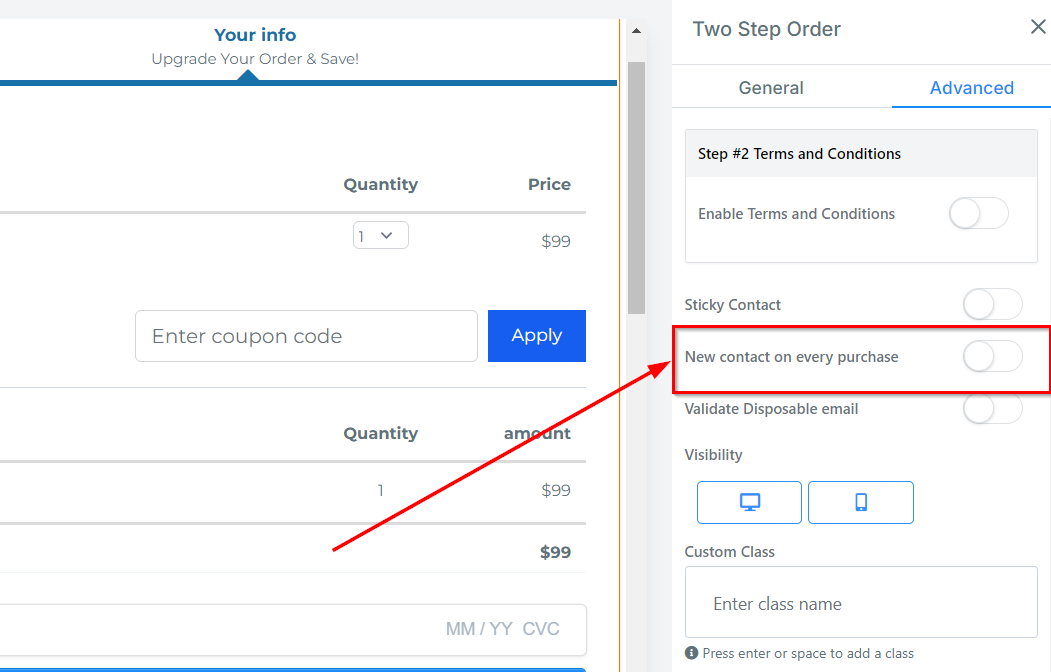Click the mobile visibility icon
The image size is (1051, 672).
click(x=861, y=502)
